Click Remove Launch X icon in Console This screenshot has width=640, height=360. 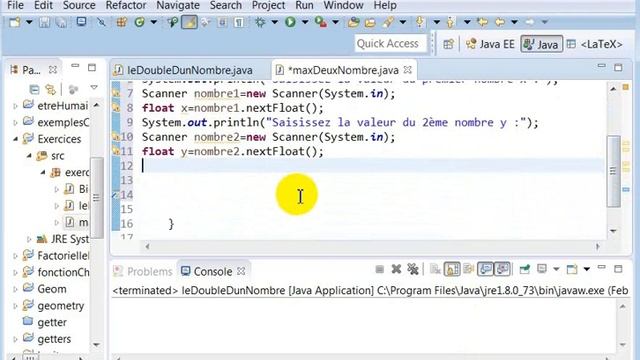[x=396, y=269]
